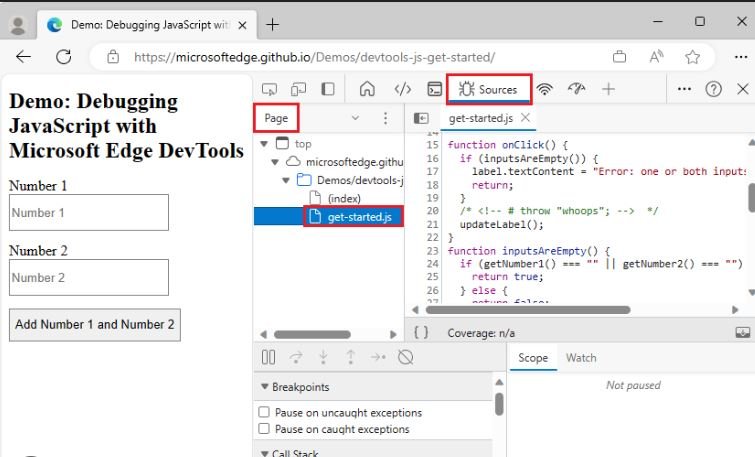Collapse the Breakpoints section
755x457 pixels.
(264, 386)
